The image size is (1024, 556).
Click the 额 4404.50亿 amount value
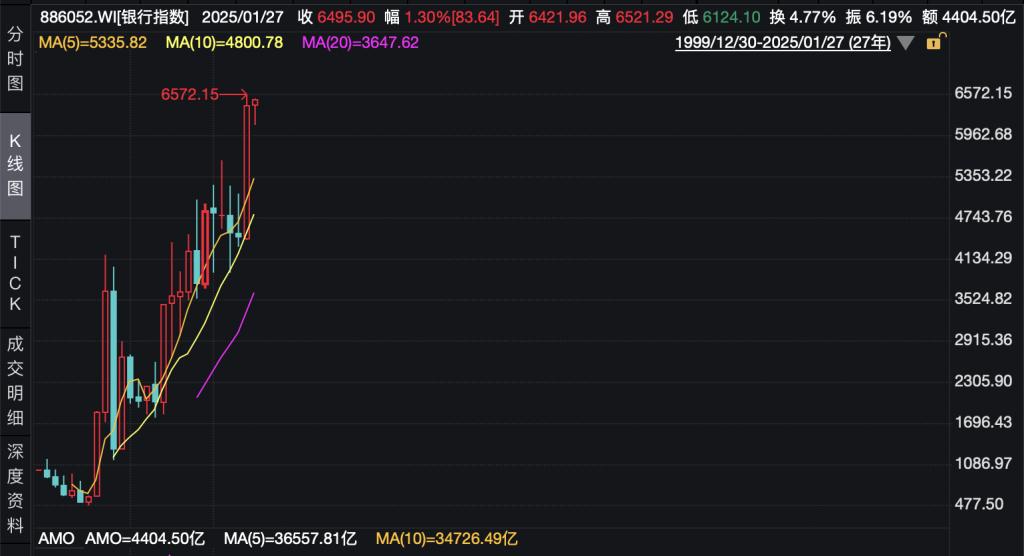click(x=968, y=18)
